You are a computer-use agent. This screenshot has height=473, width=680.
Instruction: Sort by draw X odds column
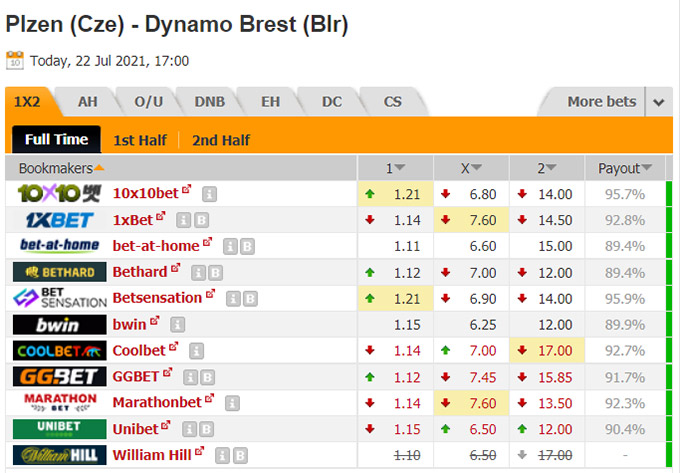pos(471,168)
